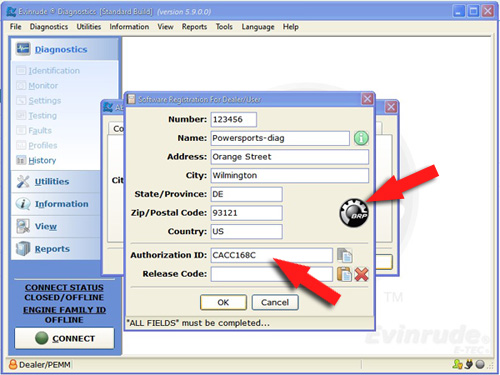Click the View icon in sidebar

click(23, 226)
